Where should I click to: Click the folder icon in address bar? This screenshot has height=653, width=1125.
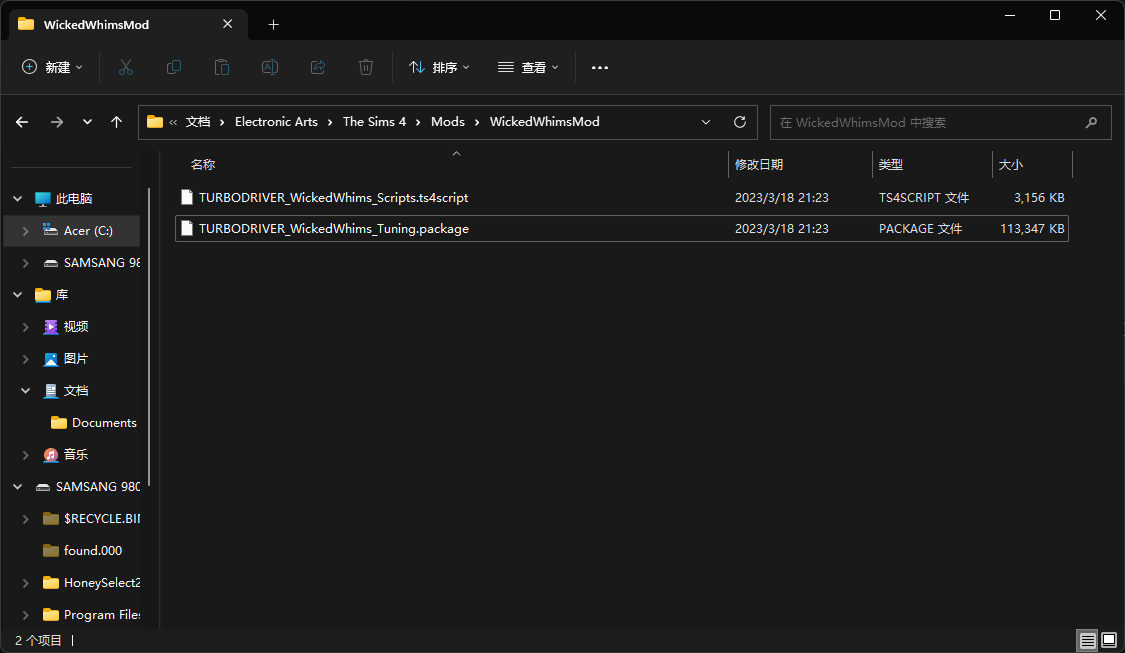tap(155, 122)
